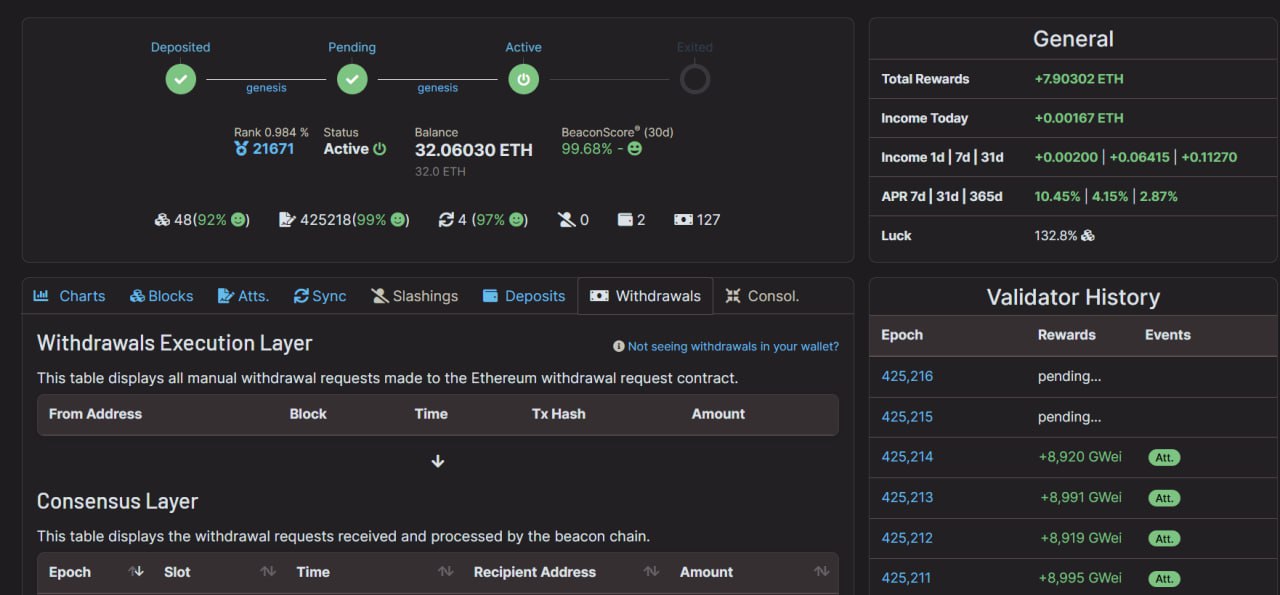This screenshot has height=595, width=1280.
Task: Sort consensus table by Epoch column
Action: coord(137,572)
